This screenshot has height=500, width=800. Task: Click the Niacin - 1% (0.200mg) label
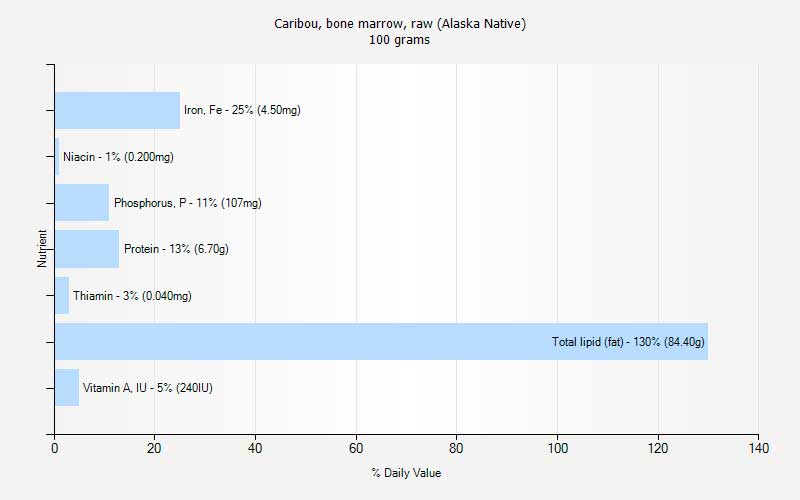[118, 157]
